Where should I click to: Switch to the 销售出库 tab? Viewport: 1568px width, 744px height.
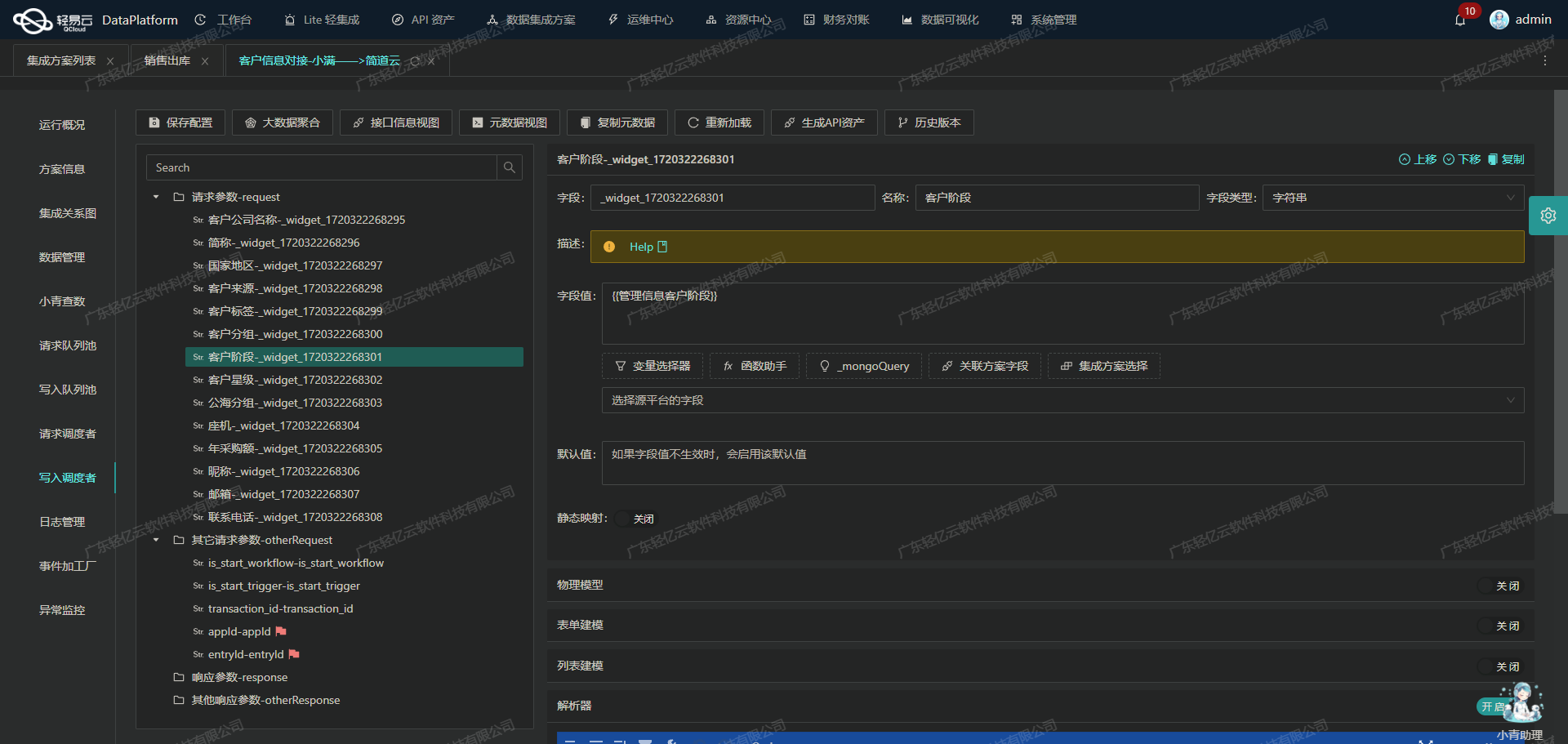click(167, 60)
